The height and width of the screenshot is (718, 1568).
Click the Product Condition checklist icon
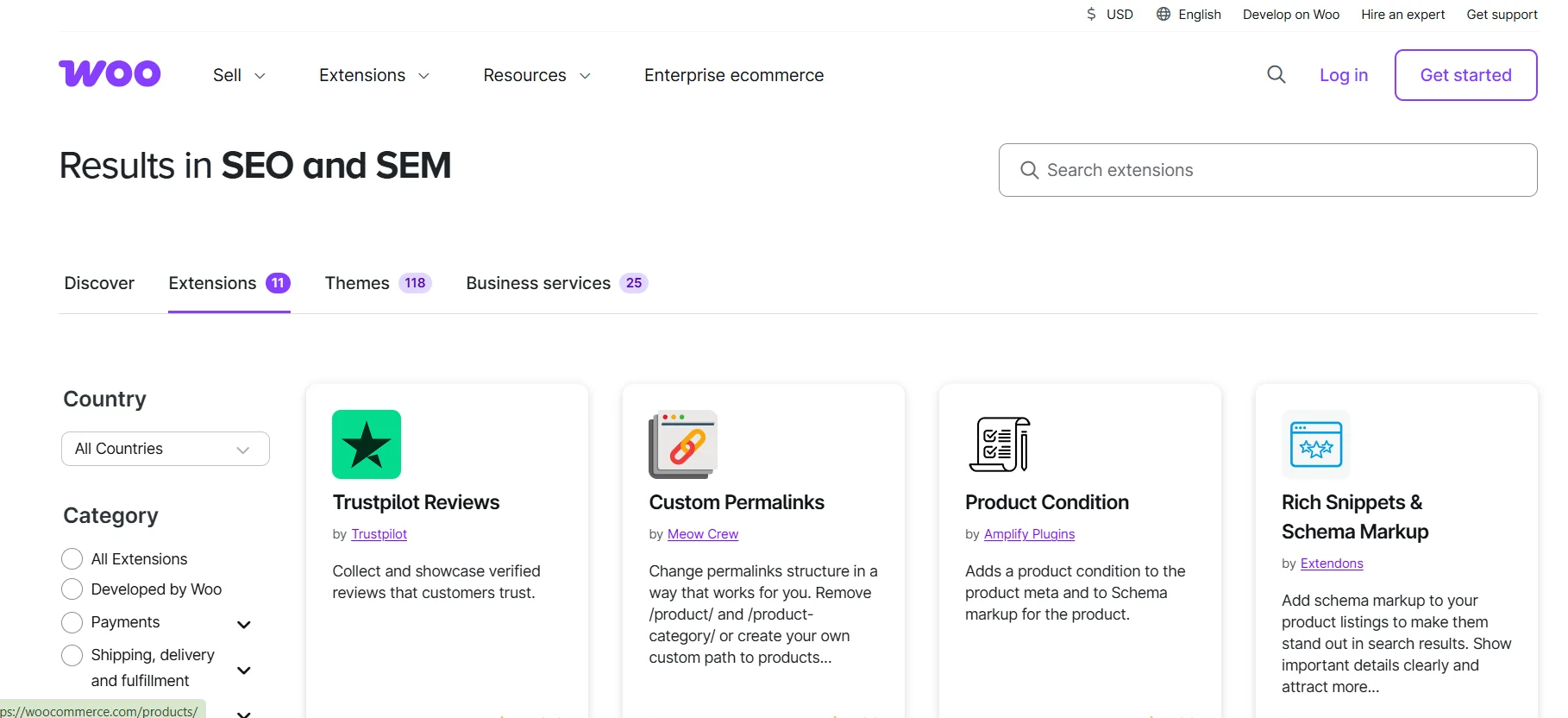point(1000,444)
